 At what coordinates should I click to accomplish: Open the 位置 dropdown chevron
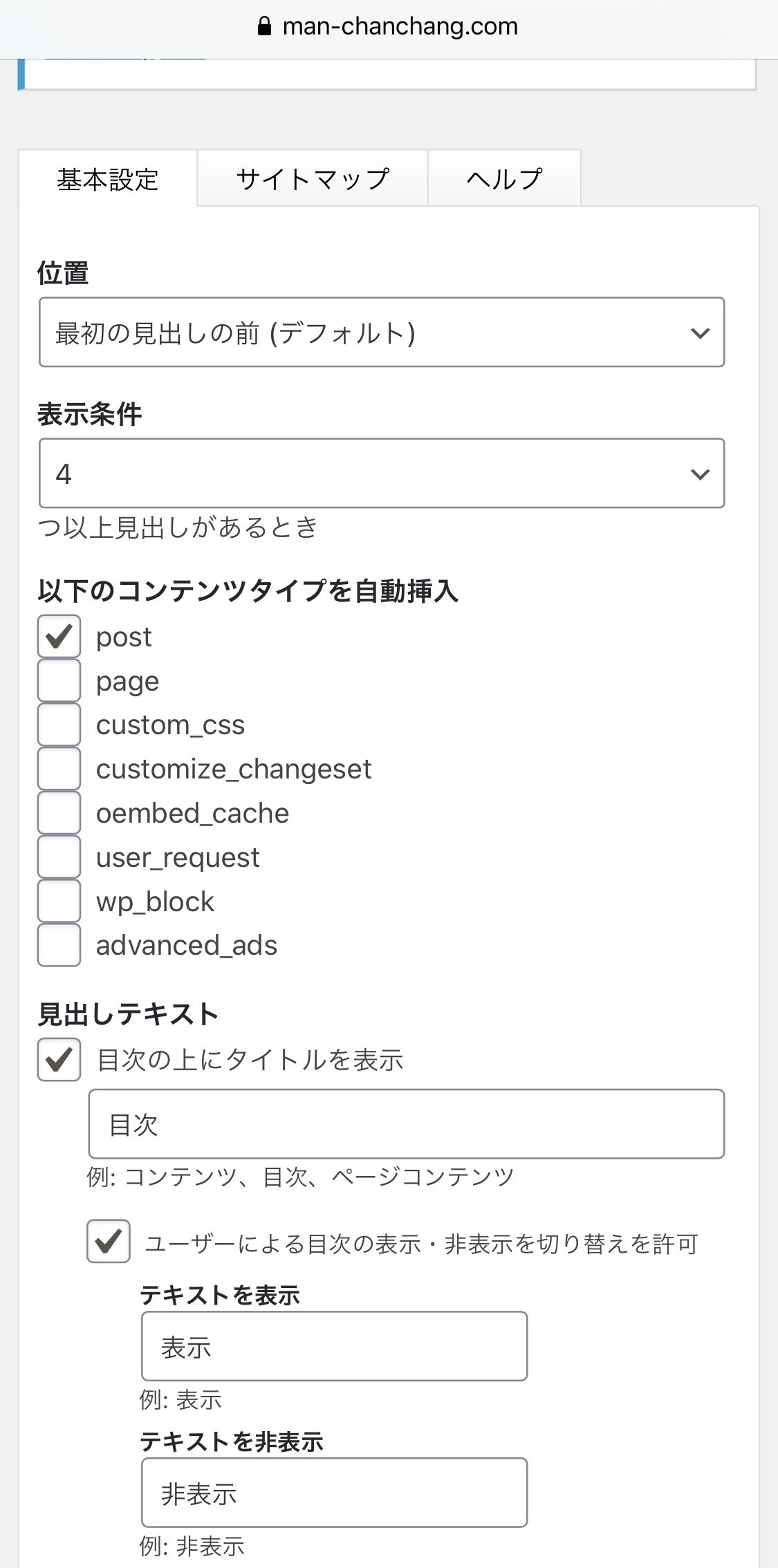[700, 333]
